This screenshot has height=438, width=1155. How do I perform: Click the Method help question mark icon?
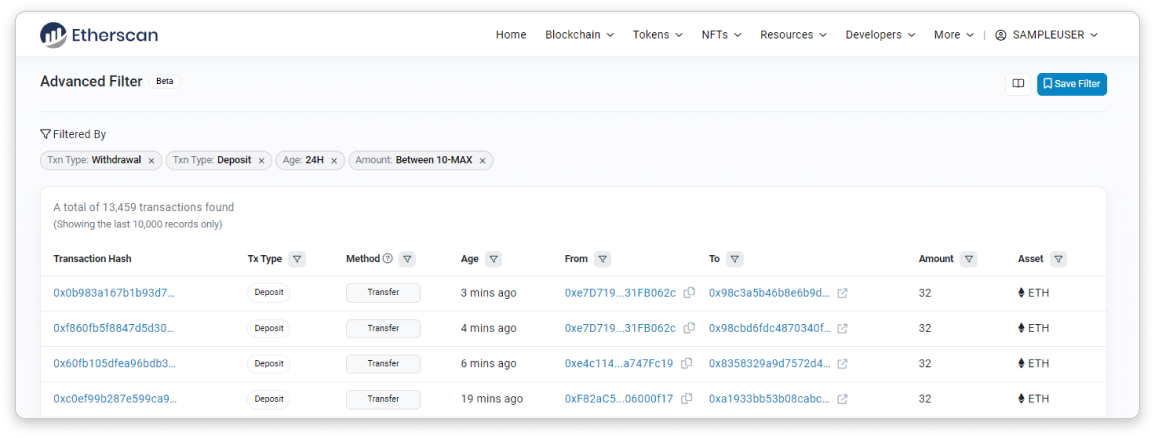387,259
